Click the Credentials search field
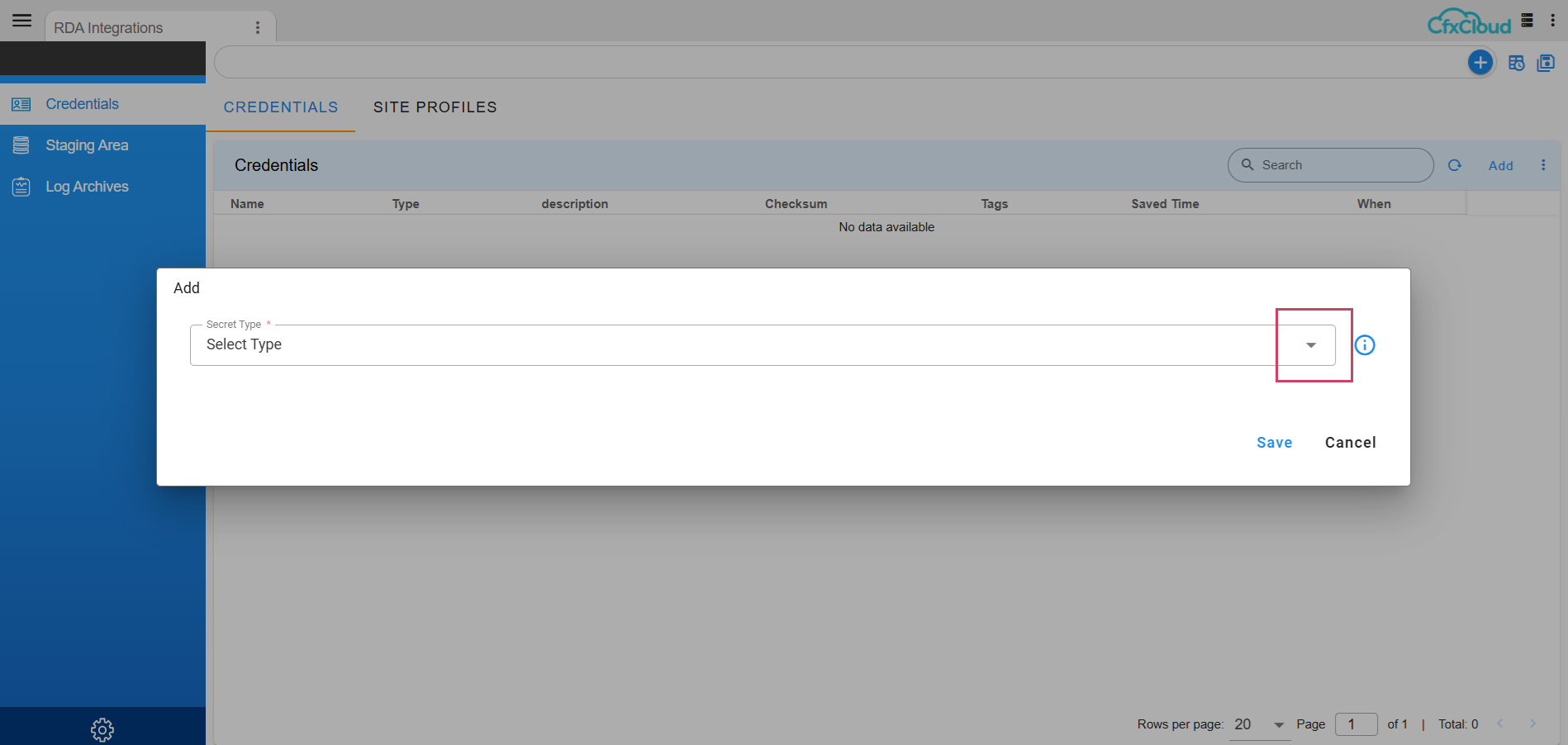The image size is (1568, 745). (1338, 165)
